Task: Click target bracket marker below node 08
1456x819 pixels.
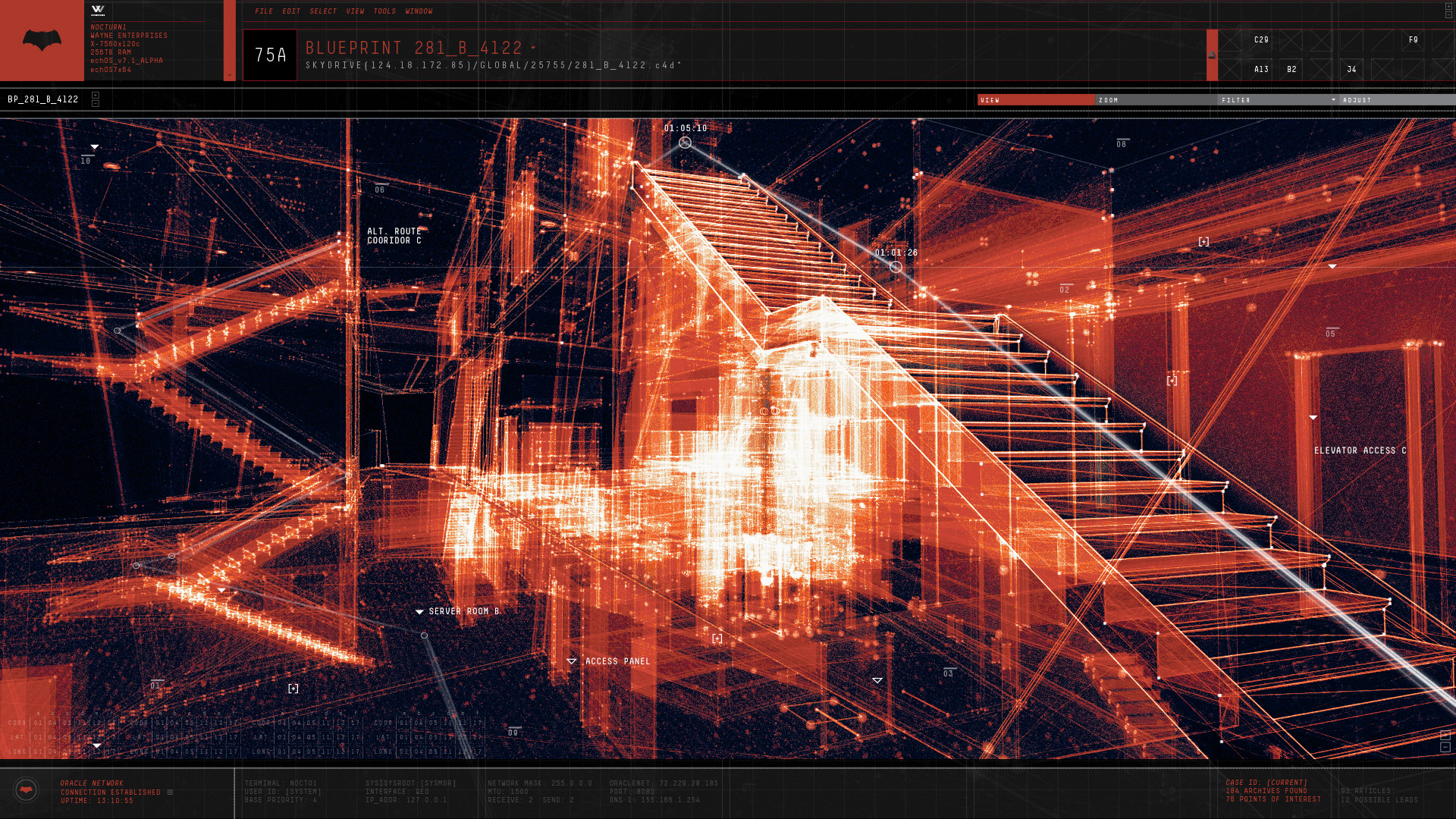Action: tap(1203, 242)
